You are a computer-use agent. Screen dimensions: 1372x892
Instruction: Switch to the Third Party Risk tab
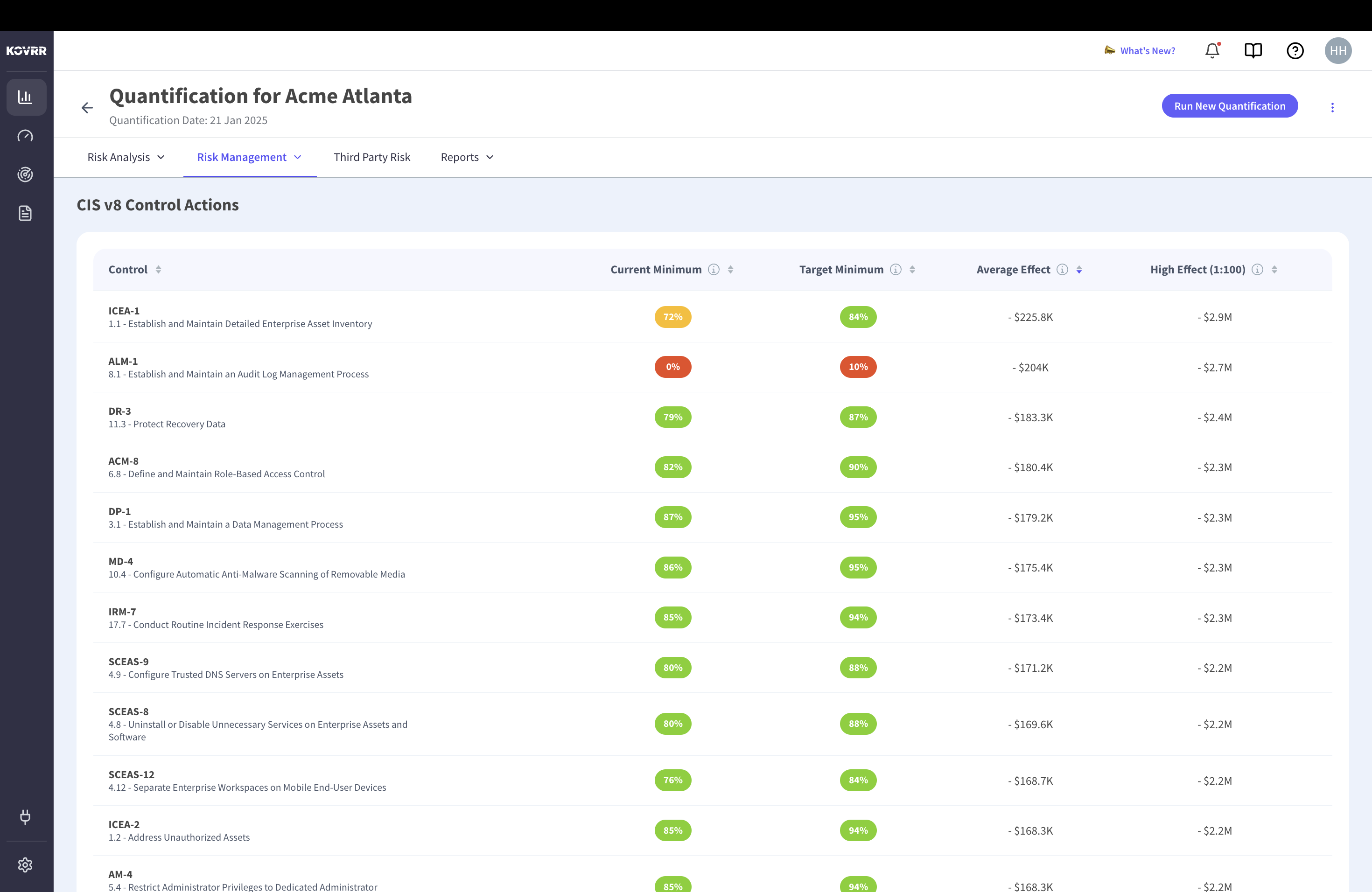(x=372, y=157)
